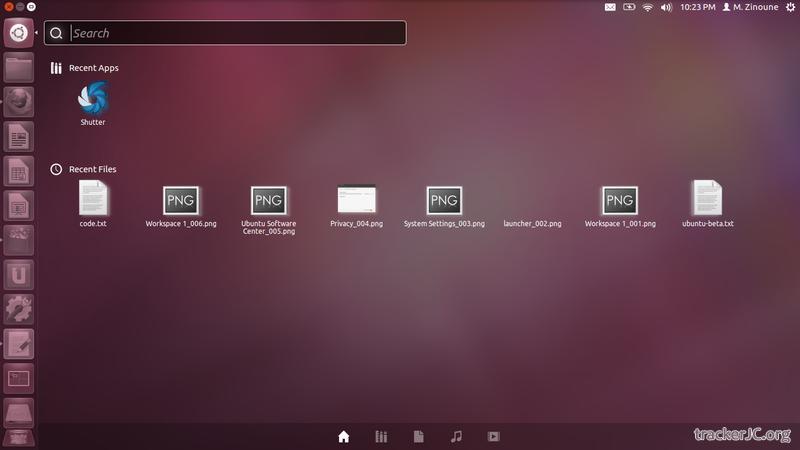Open ubuntu-beta.txt recent file
The image size is (800, 450).
tap(707, 199)
